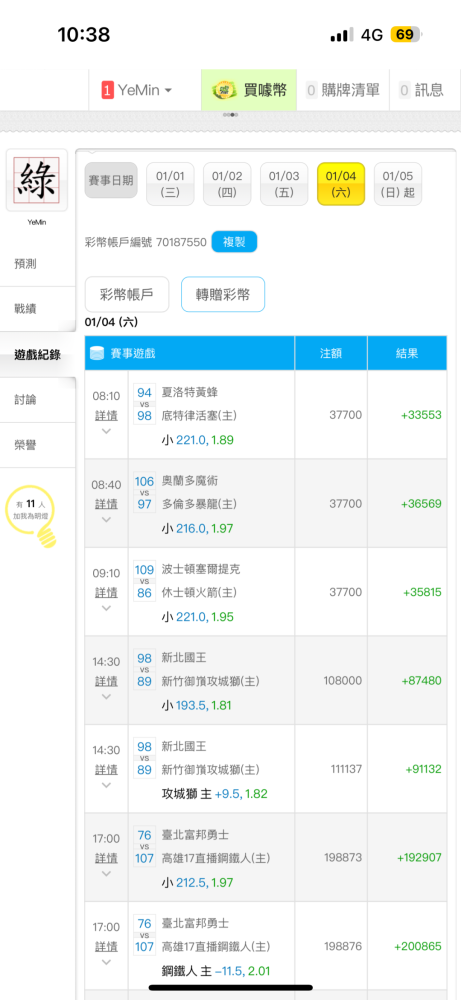Select date 01/05 (日) 起

398,184
